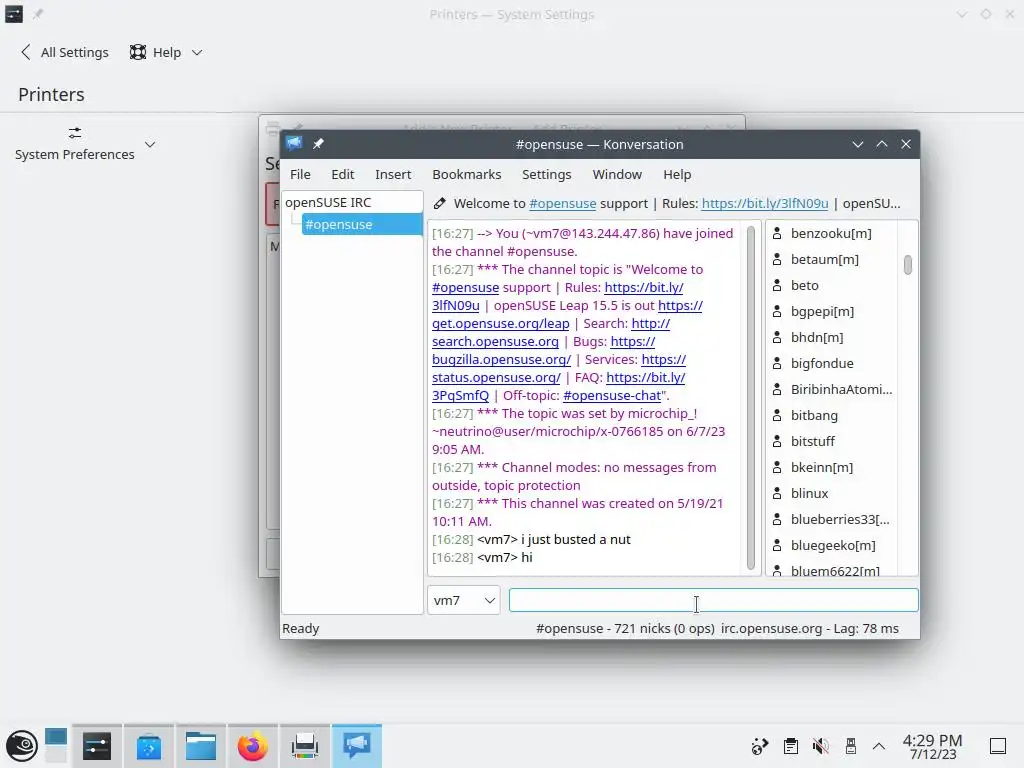Viewport: 1024px width, 768px height.
Task: Select user benzooku[m] in nick list
Action: coord(831,233)
